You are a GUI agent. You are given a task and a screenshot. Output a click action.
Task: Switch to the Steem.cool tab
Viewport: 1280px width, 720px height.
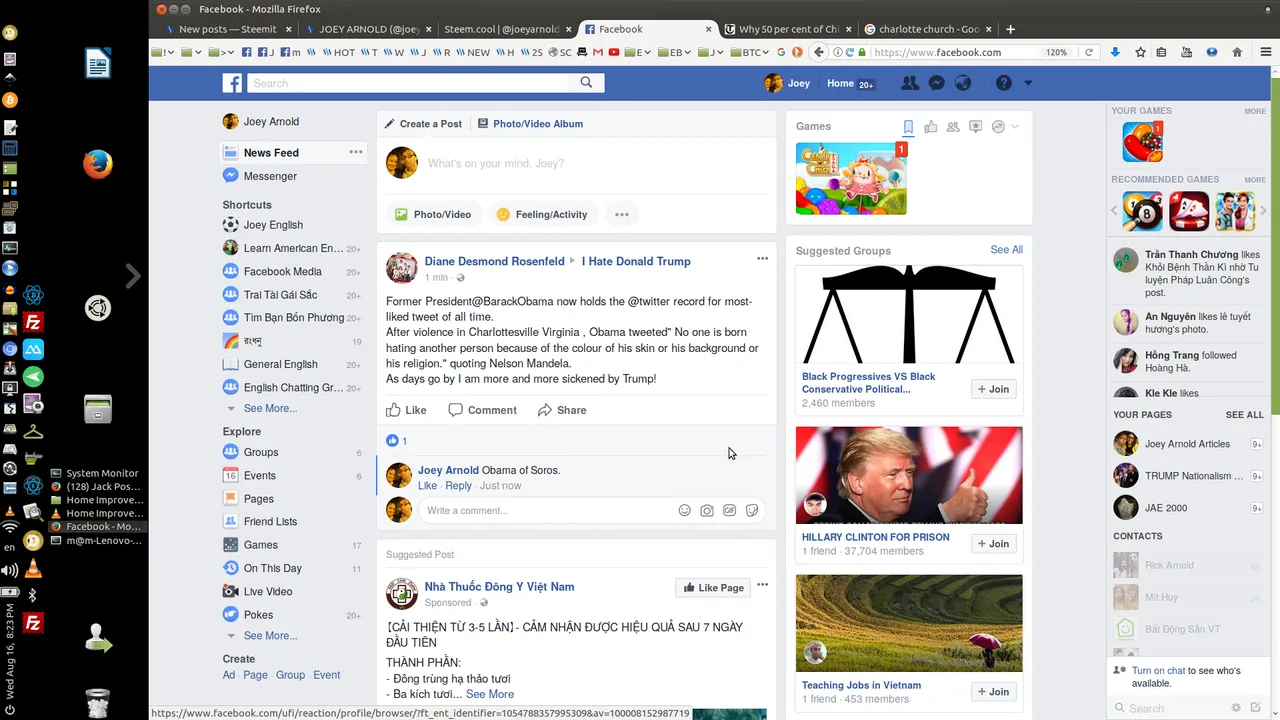click(x=506, y=29)
